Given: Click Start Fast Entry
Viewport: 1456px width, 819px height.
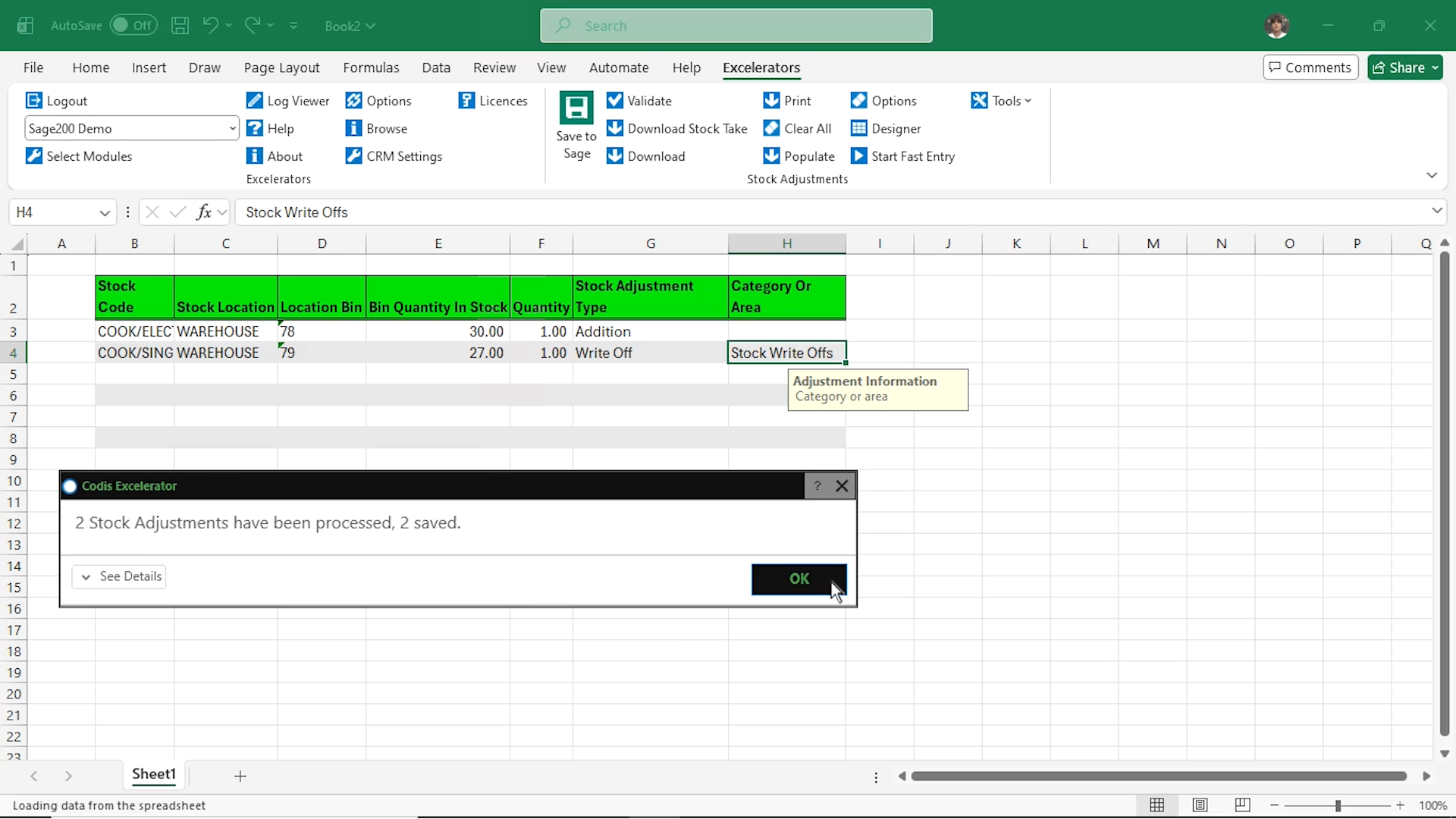Looking at the screenshot, I should [x=903, y=155].
